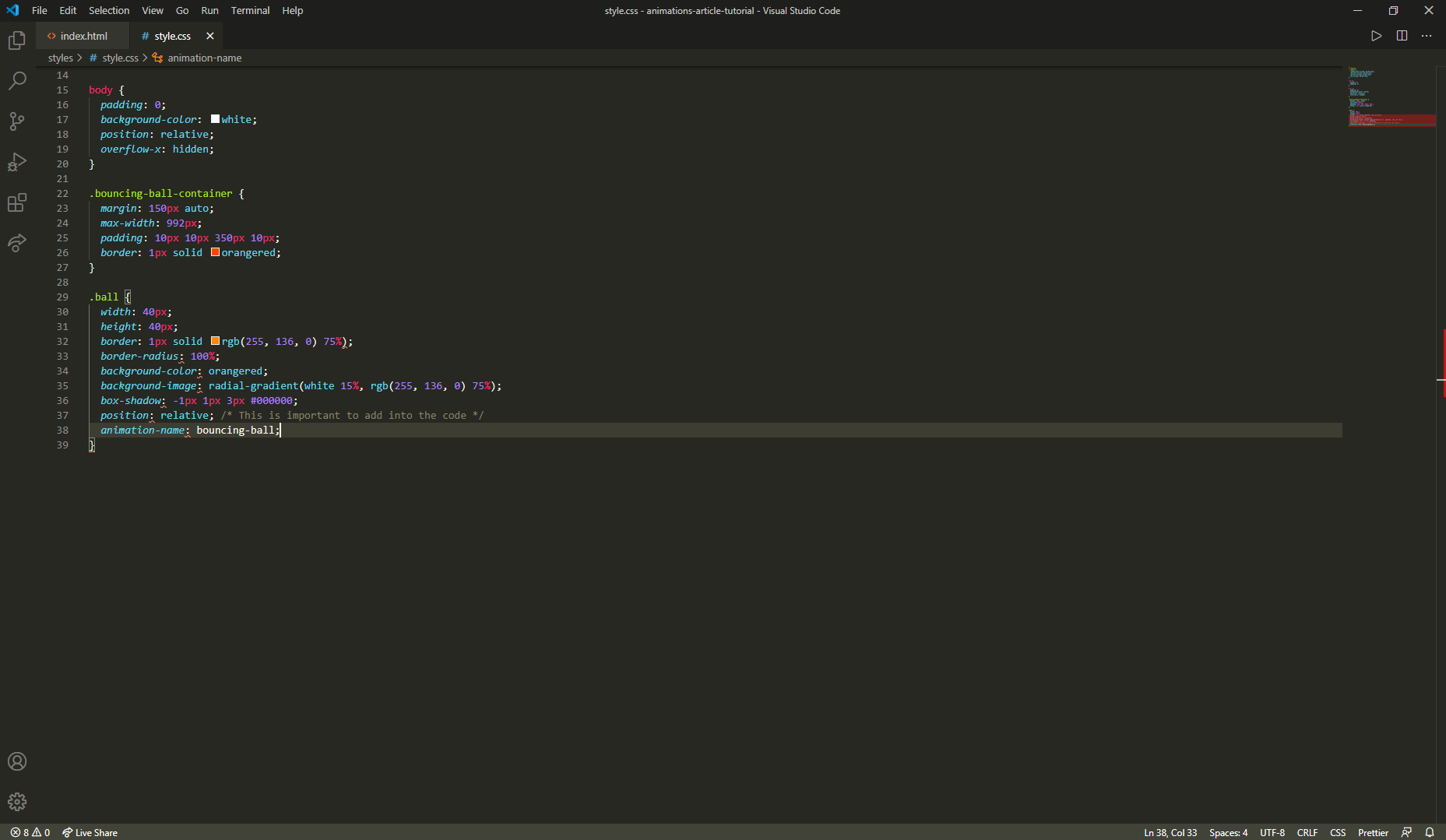Open the Terminal menu
This screenshot has height=840, width=1446.
click(x=250, y=10)
